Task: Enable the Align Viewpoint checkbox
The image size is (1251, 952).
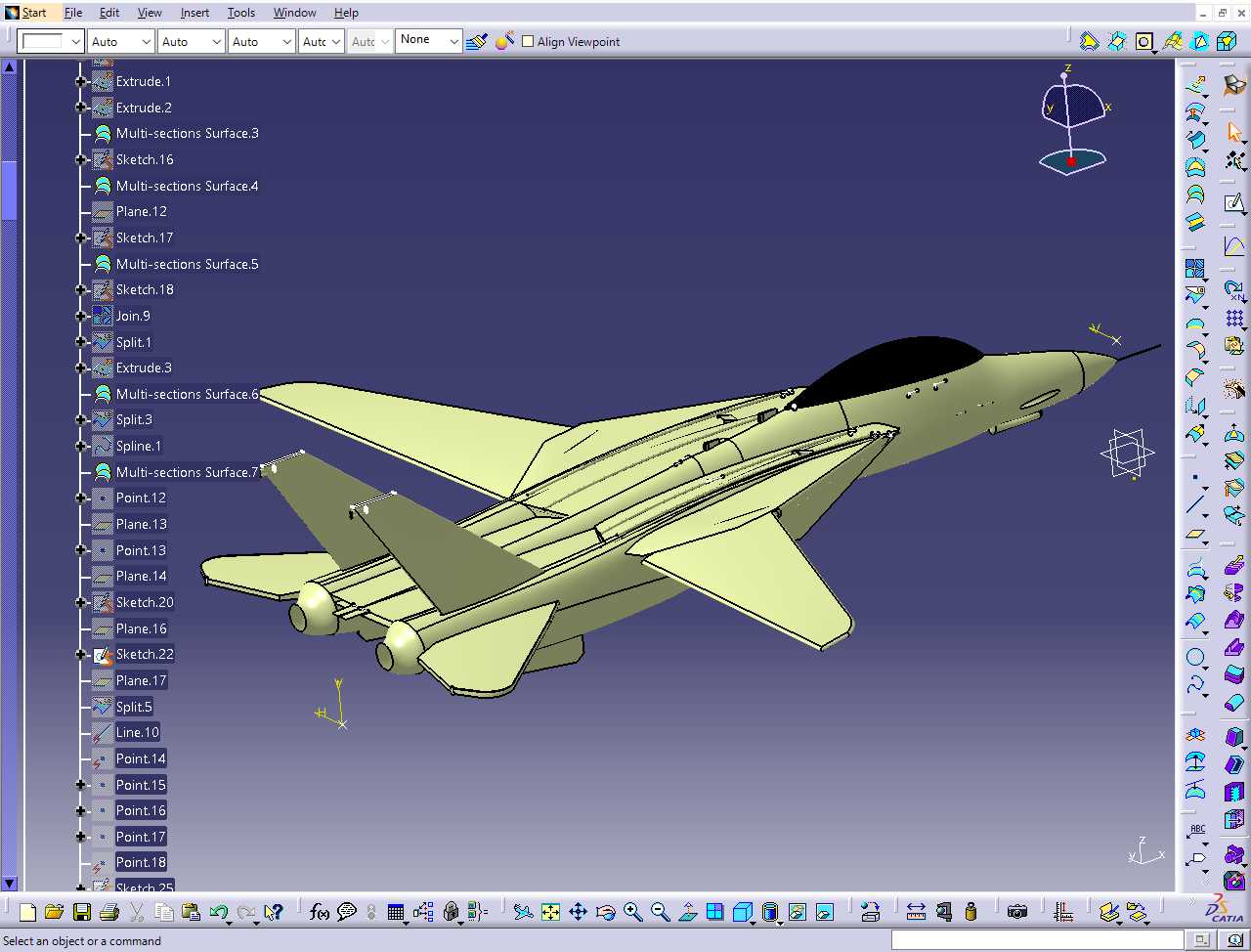Action: point(528,41)
